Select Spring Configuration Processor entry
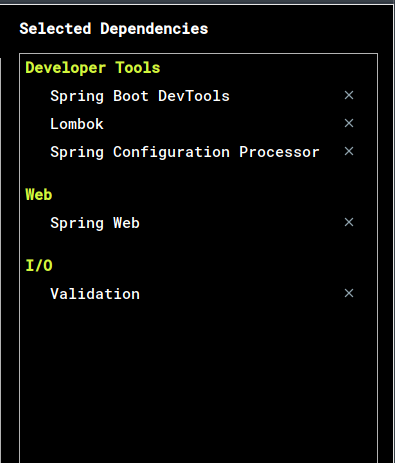 tap(185, 152)
